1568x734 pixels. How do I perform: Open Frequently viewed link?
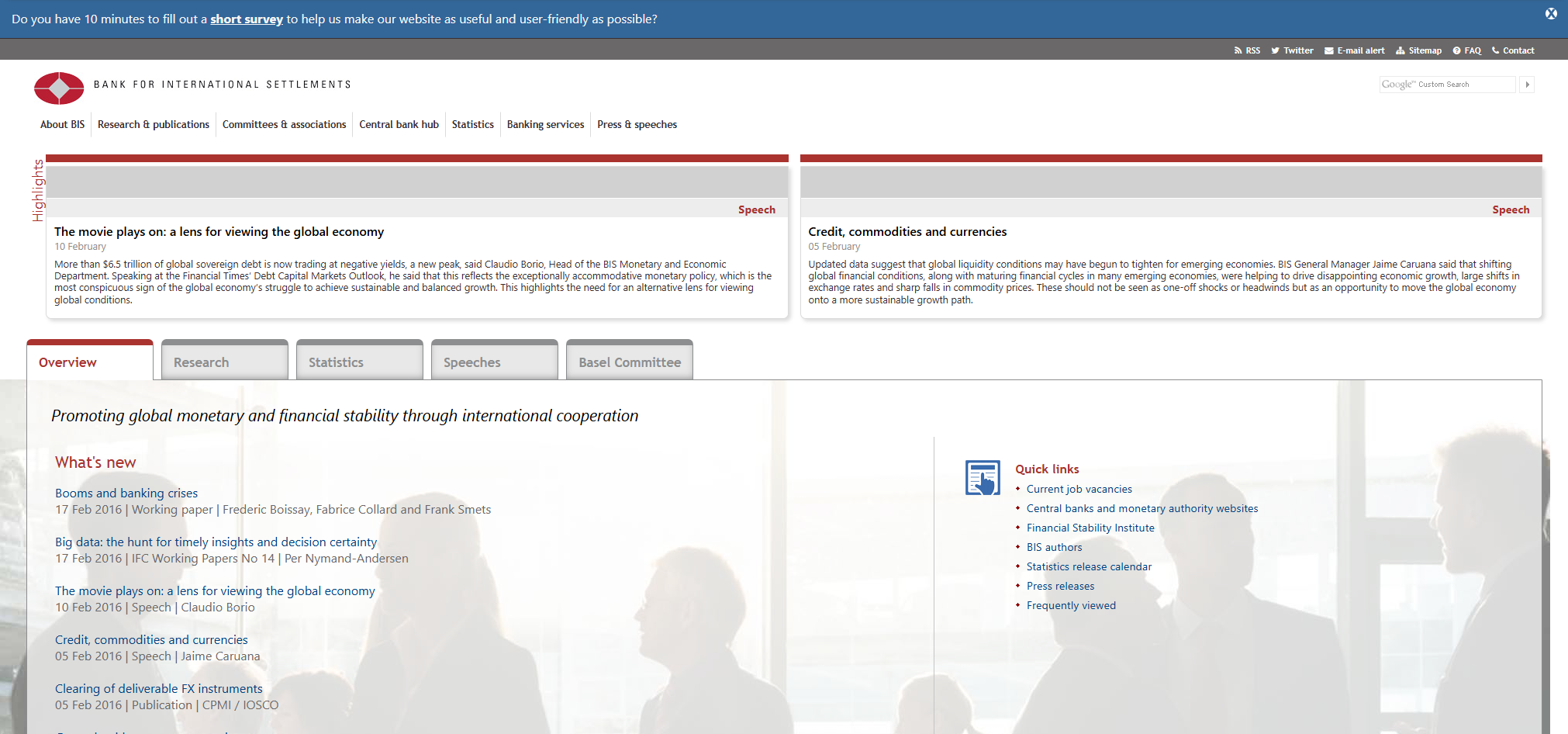click(x=1071, y=605)
